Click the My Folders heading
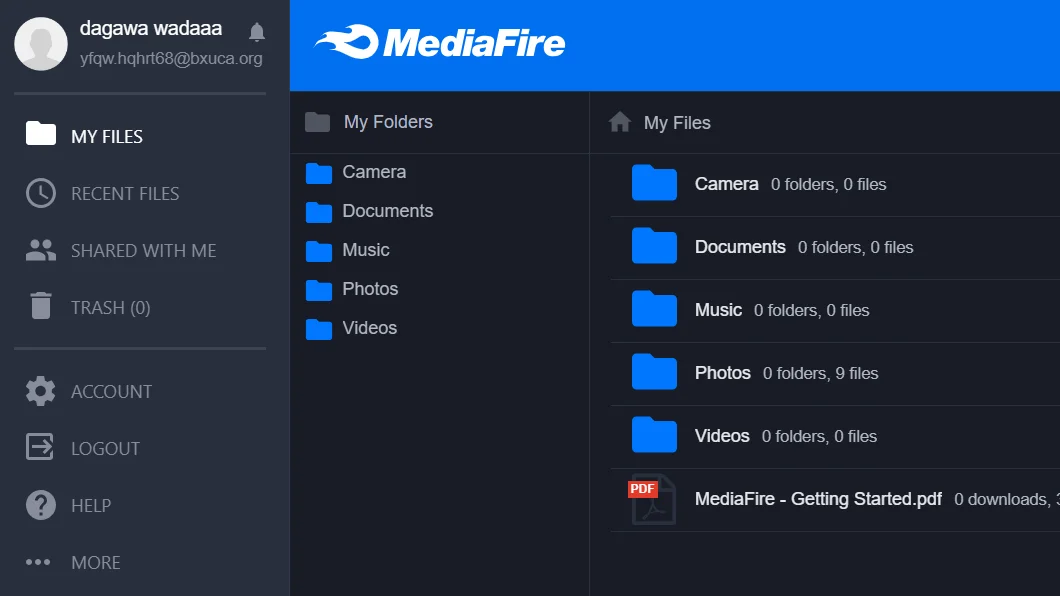The image size is (1060, 596). [x=388, y=122]
